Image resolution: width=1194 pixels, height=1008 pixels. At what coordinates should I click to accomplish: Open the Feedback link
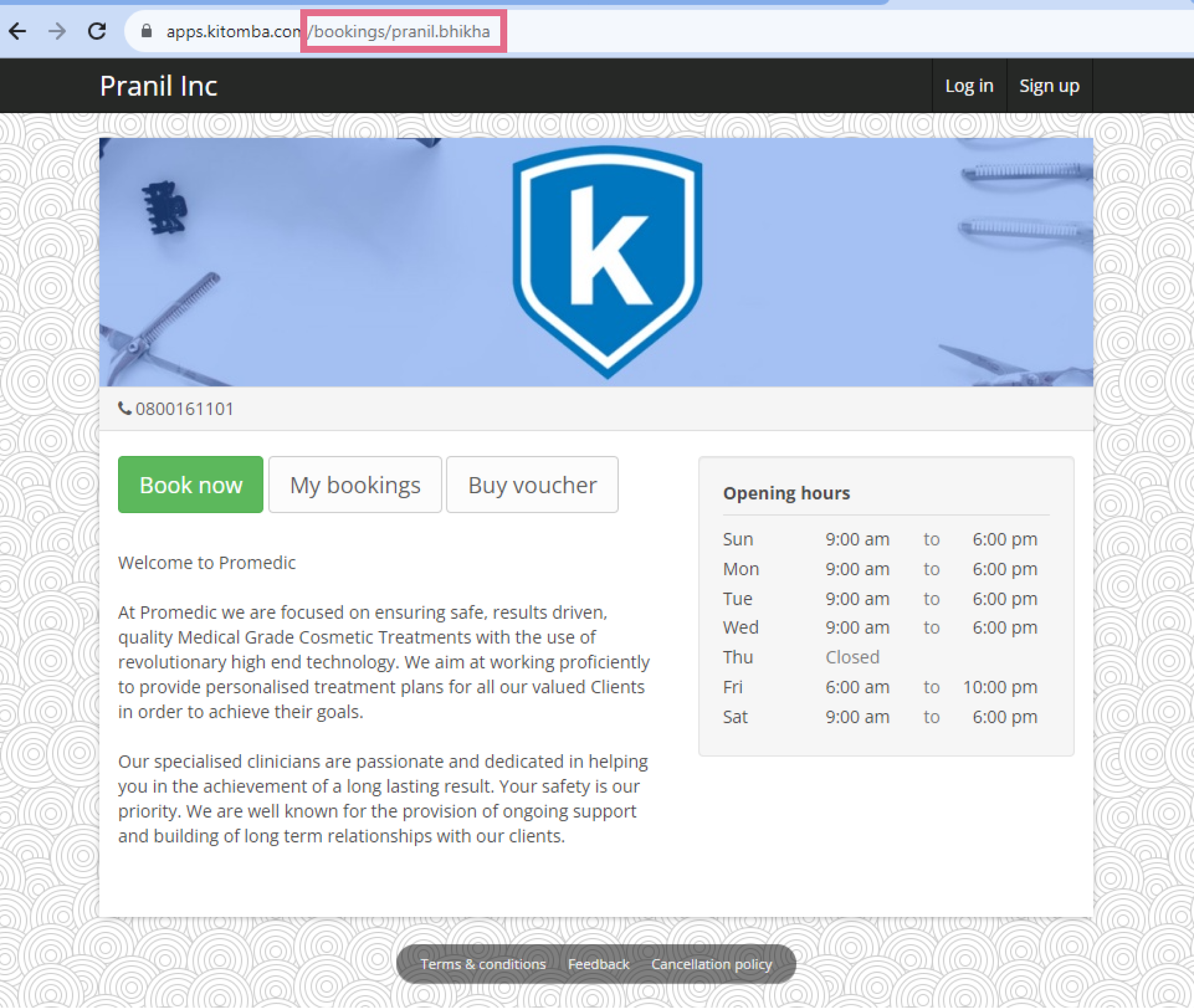pyautogui.click(x=598, y=964)
